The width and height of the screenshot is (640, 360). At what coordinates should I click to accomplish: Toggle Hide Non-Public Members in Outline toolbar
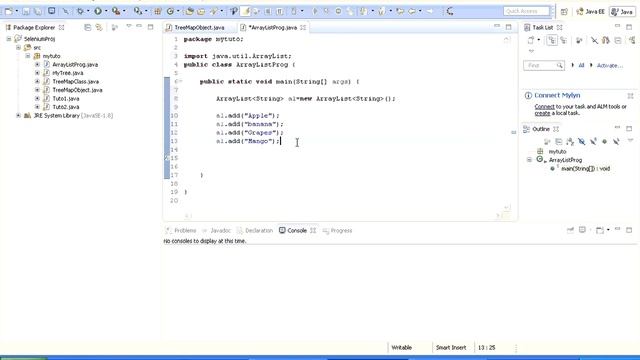pyautogui.click(x=604, y=141)
